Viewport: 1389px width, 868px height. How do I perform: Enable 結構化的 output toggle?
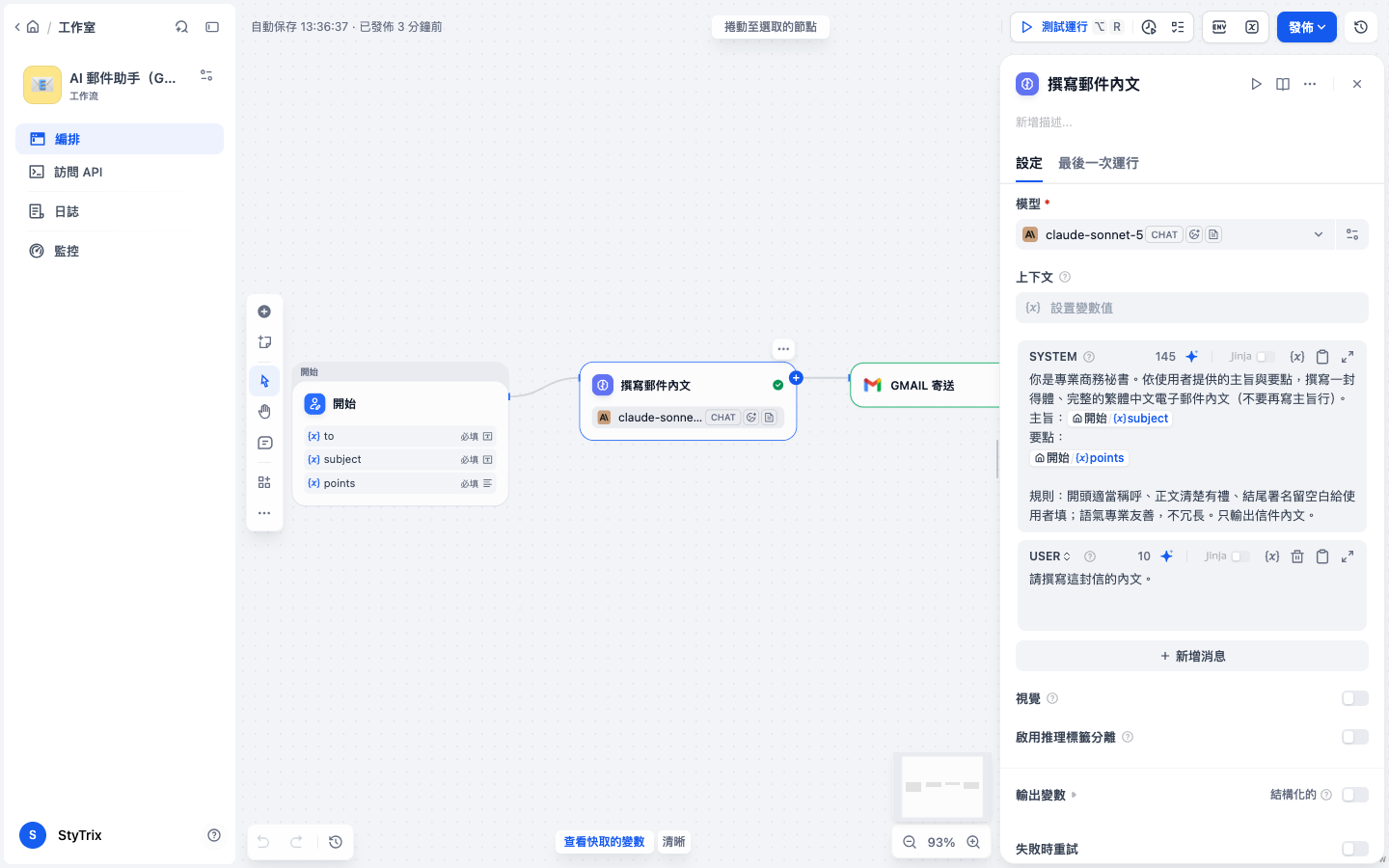click(x=1354, y=795)
